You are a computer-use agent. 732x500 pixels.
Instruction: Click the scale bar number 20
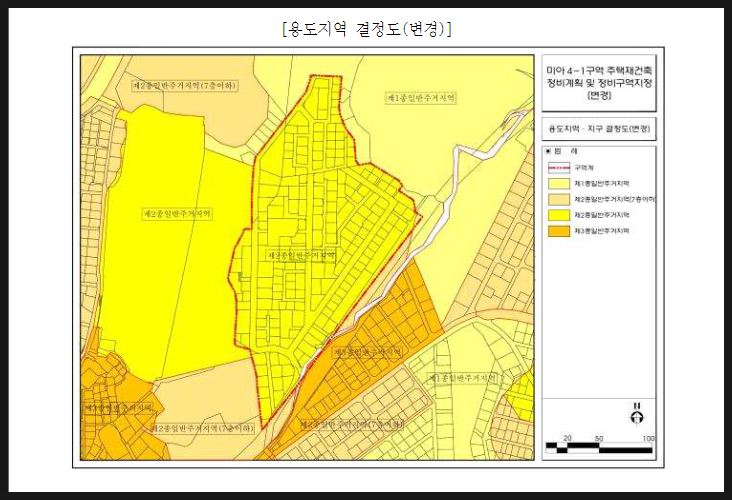(567, 438)
